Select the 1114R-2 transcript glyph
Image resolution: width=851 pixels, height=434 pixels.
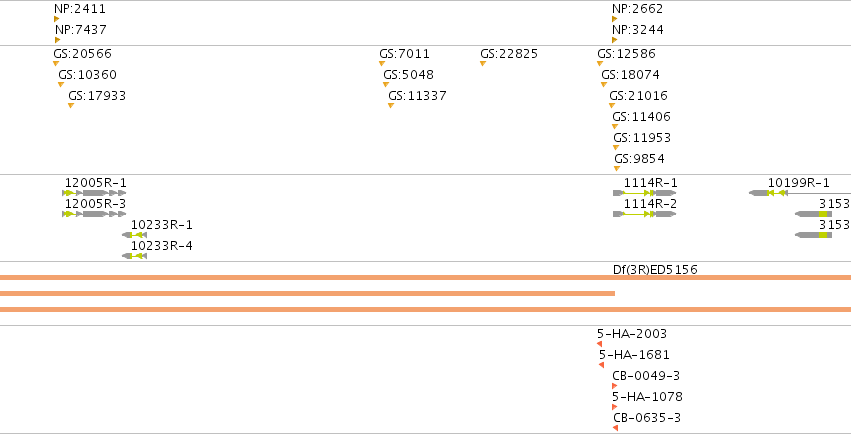tap(645, 214)
